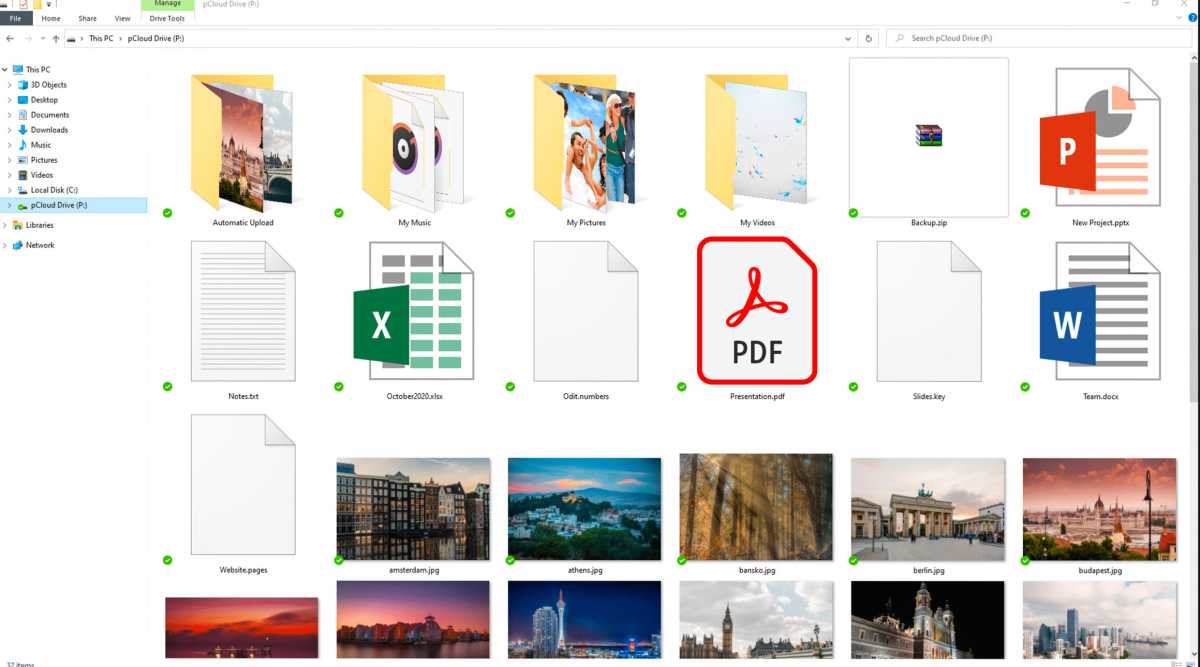Select the amsterdam.jpg image thumbnail
The height and width of the screenshot is (667, 1200).
pyautogui.click(x=413, y=509)
